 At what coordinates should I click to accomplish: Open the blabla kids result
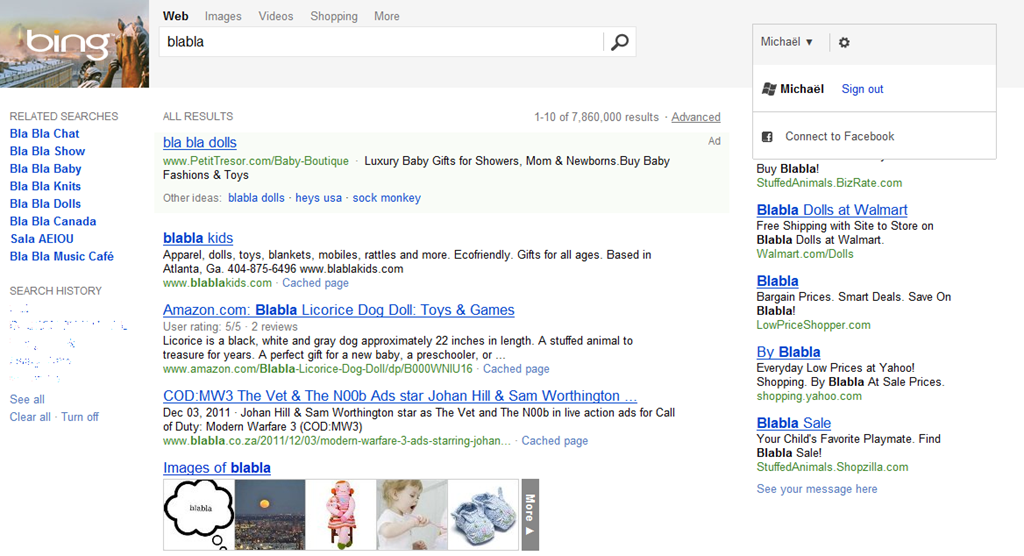point(198,238)
